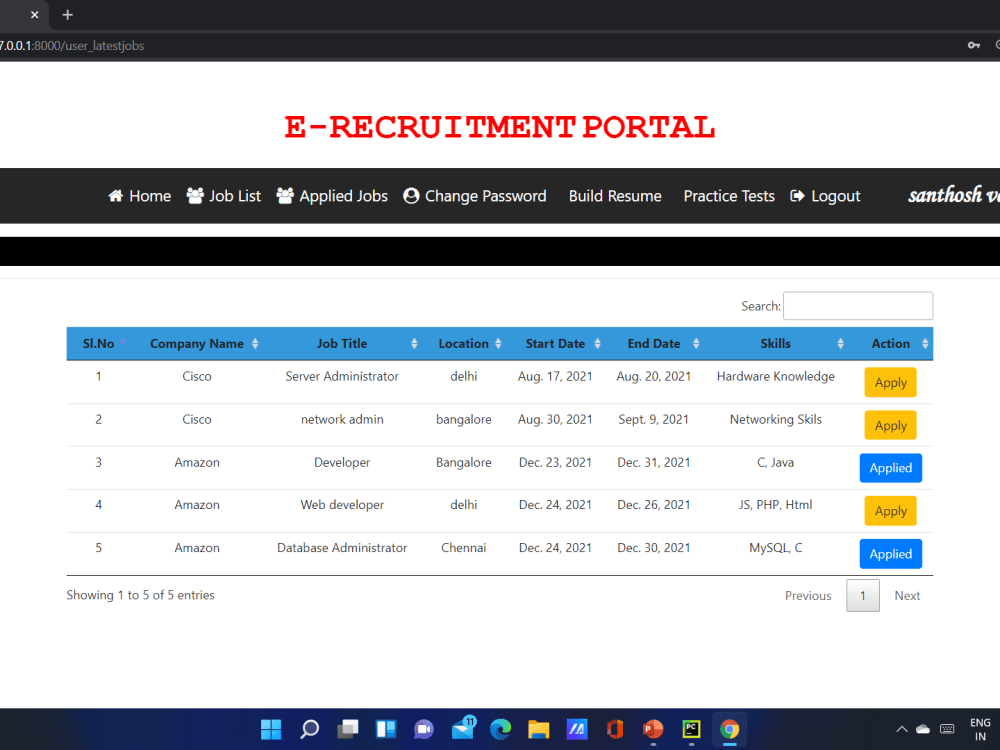Click the Change Password user-circle icon

point(411,196)
